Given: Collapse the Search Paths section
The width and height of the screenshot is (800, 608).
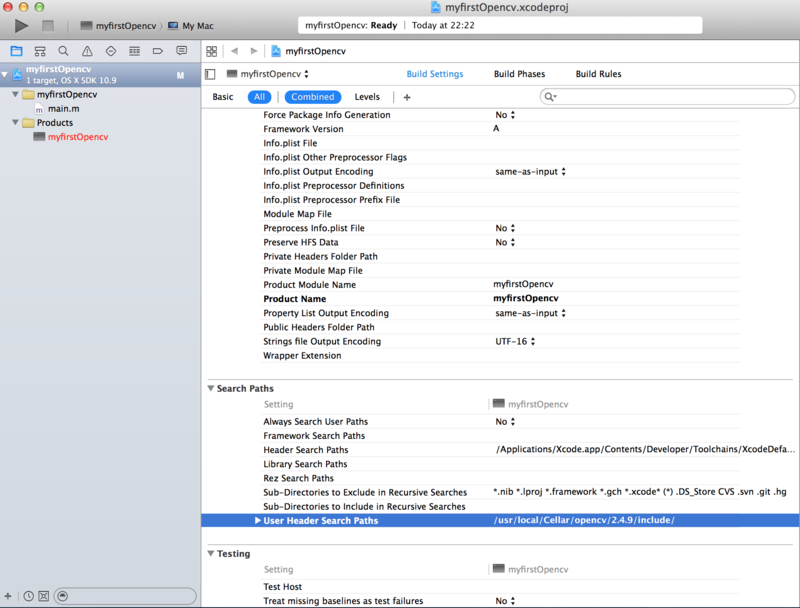Looking at the screenshot, I should click(211, 388).
